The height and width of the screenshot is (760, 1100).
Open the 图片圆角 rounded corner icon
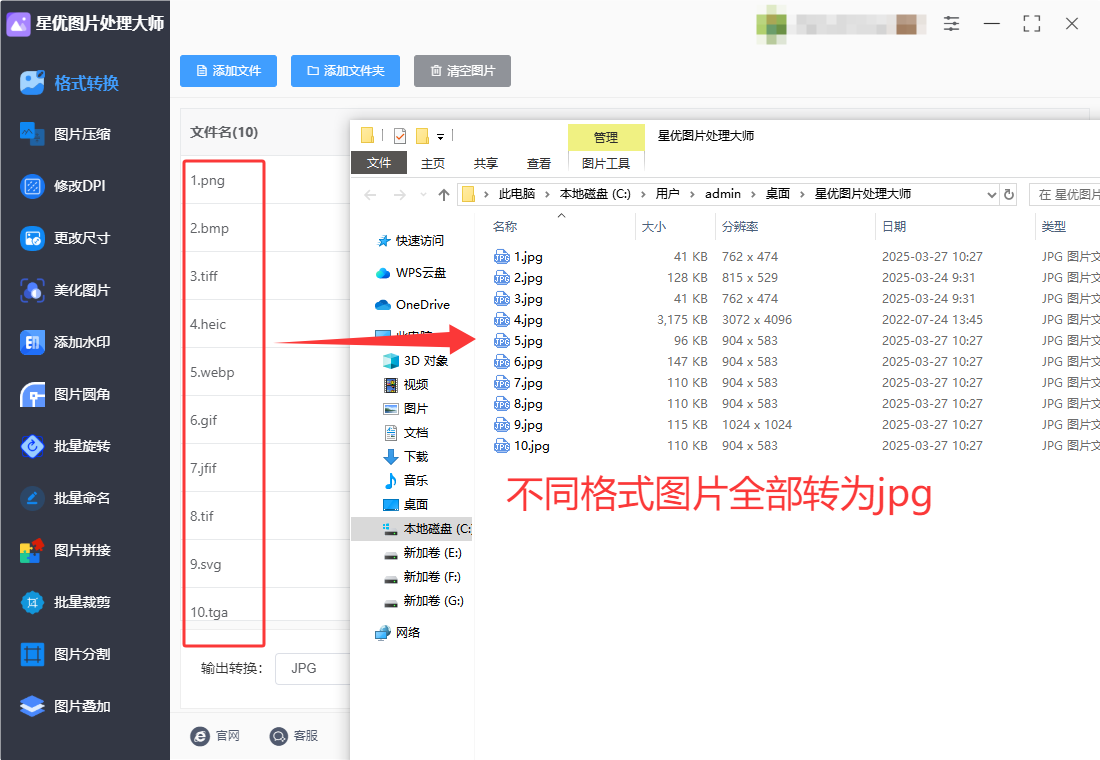[x=32, y=394]
